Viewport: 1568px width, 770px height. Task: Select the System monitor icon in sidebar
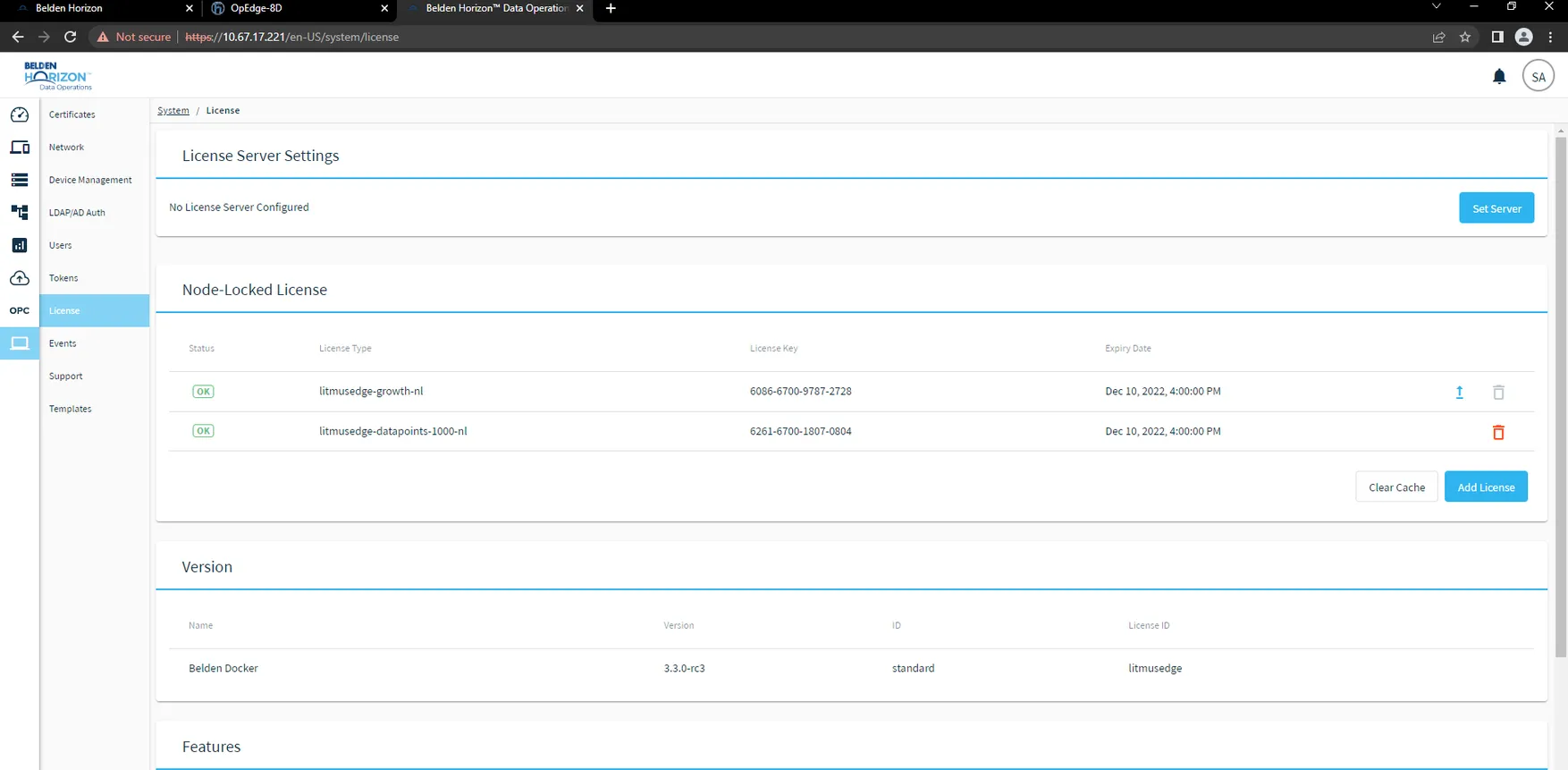pyautogui.click(x=20, y=343)
